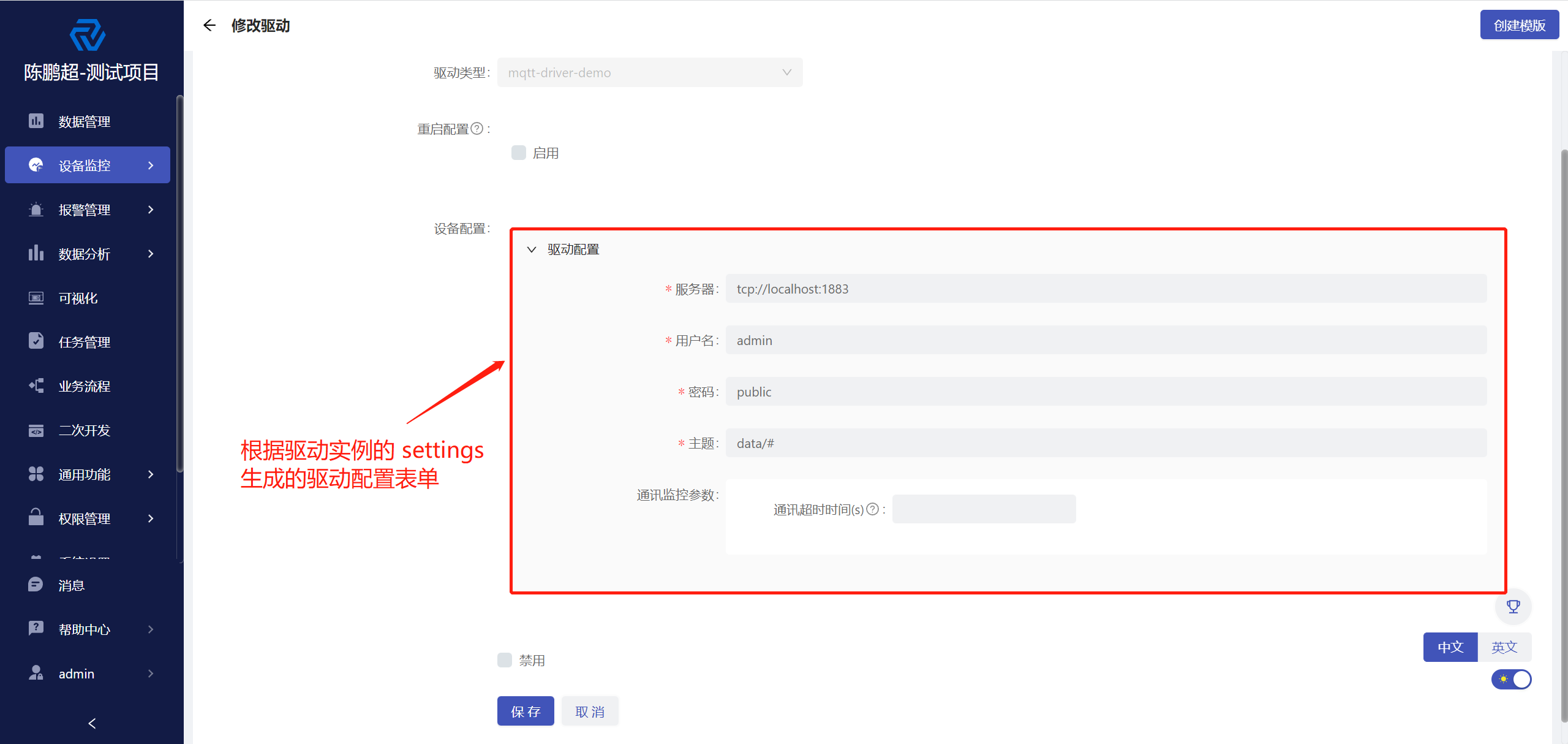The image size is (1568, 744).
Task: Enable the 启用 restart configuration checkbox
Action: pyautogui.click(x=519, y=153)
